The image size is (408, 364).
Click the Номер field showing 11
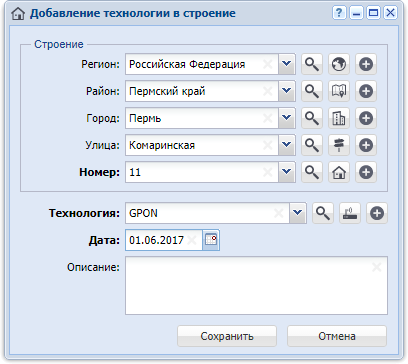coord(202,172)
